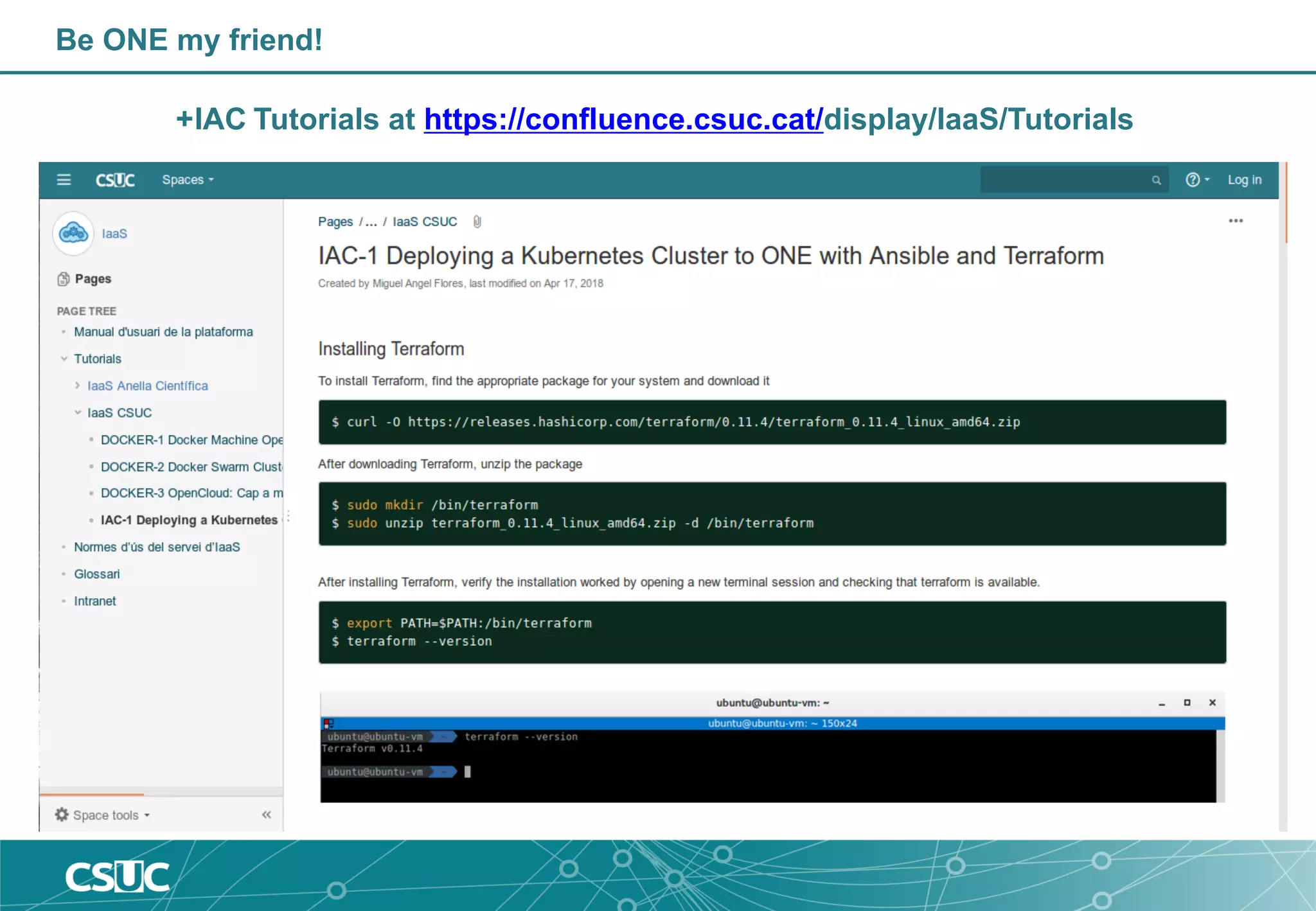Open the Intranet page

tap(95, 601)
